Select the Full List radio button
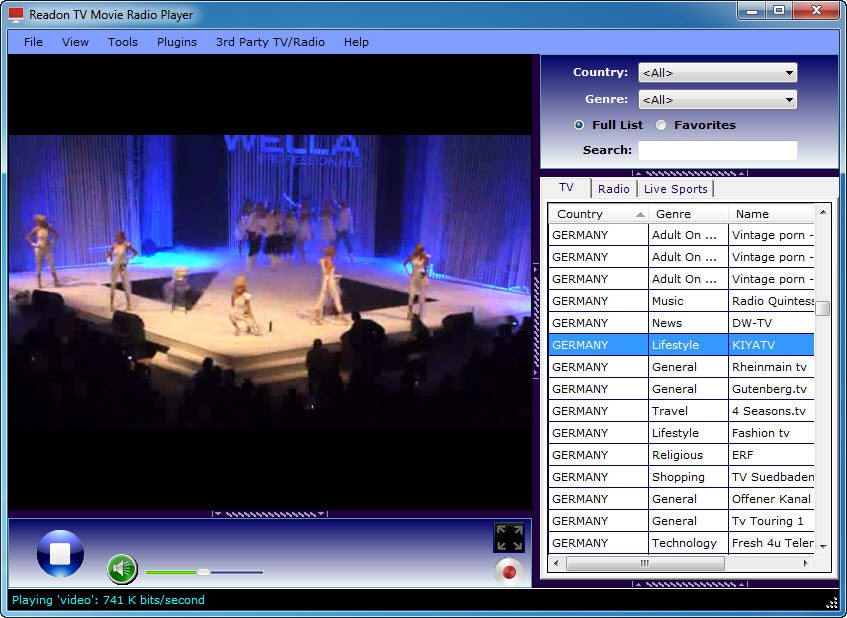 click(x=579, y=125)
